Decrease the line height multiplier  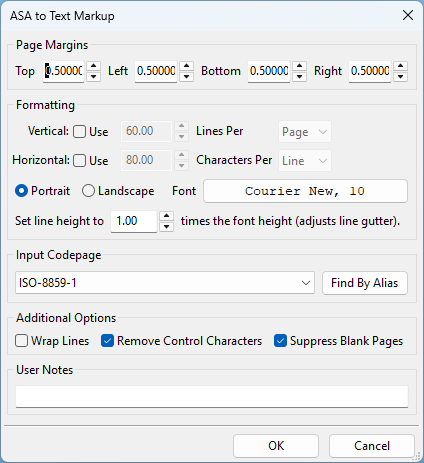click(x=167, y=227)
